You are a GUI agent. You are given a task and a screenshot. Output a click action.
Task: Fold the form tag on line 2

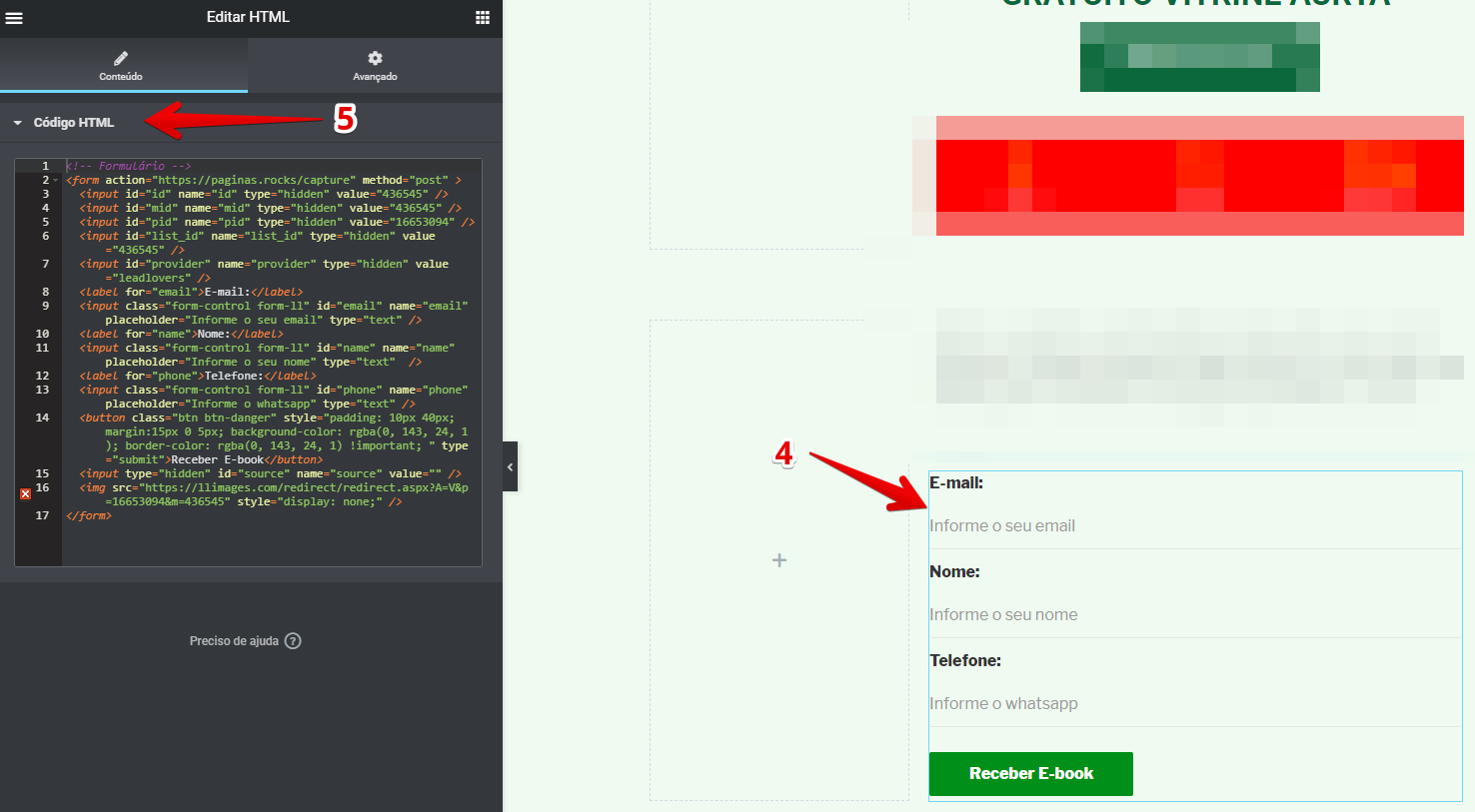[x=56, y=181]
